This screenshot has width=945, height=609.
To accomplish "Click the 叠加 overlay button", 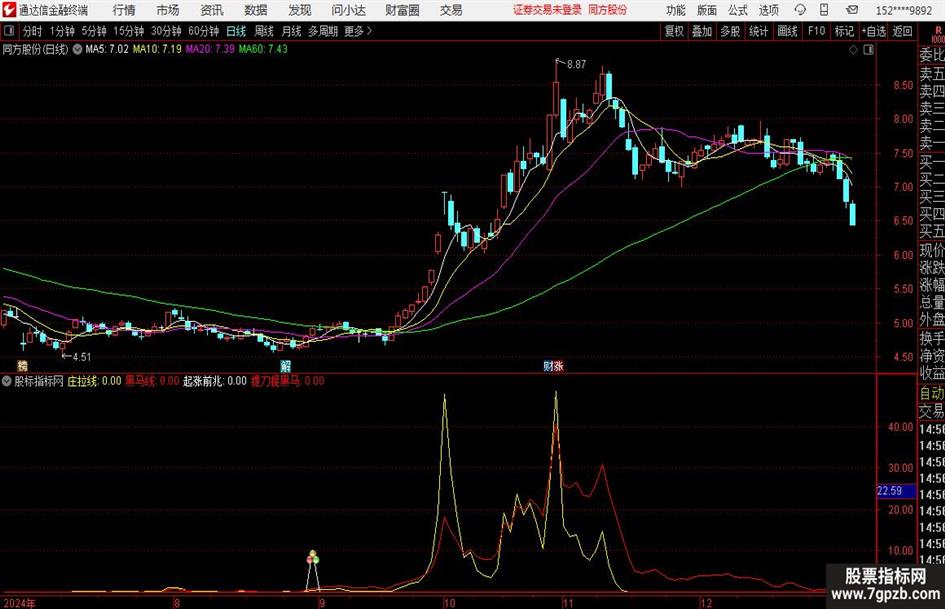I will point(702,31).
